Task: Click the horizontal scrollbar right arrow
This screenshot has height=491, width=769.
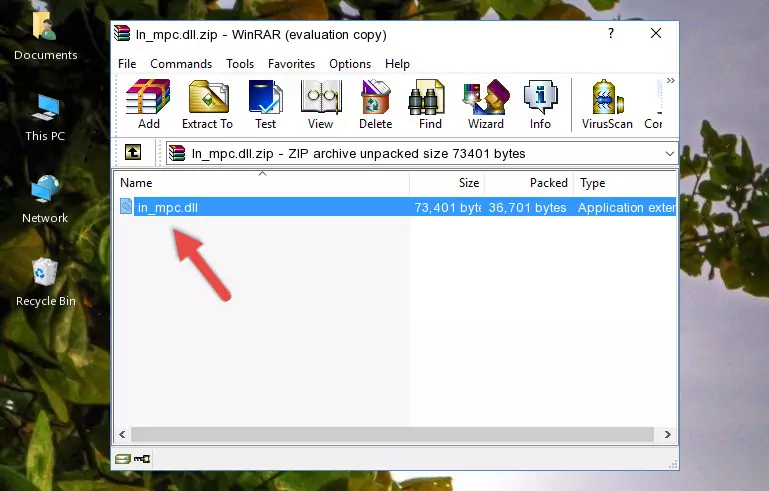Action: [x=667, y=434]
